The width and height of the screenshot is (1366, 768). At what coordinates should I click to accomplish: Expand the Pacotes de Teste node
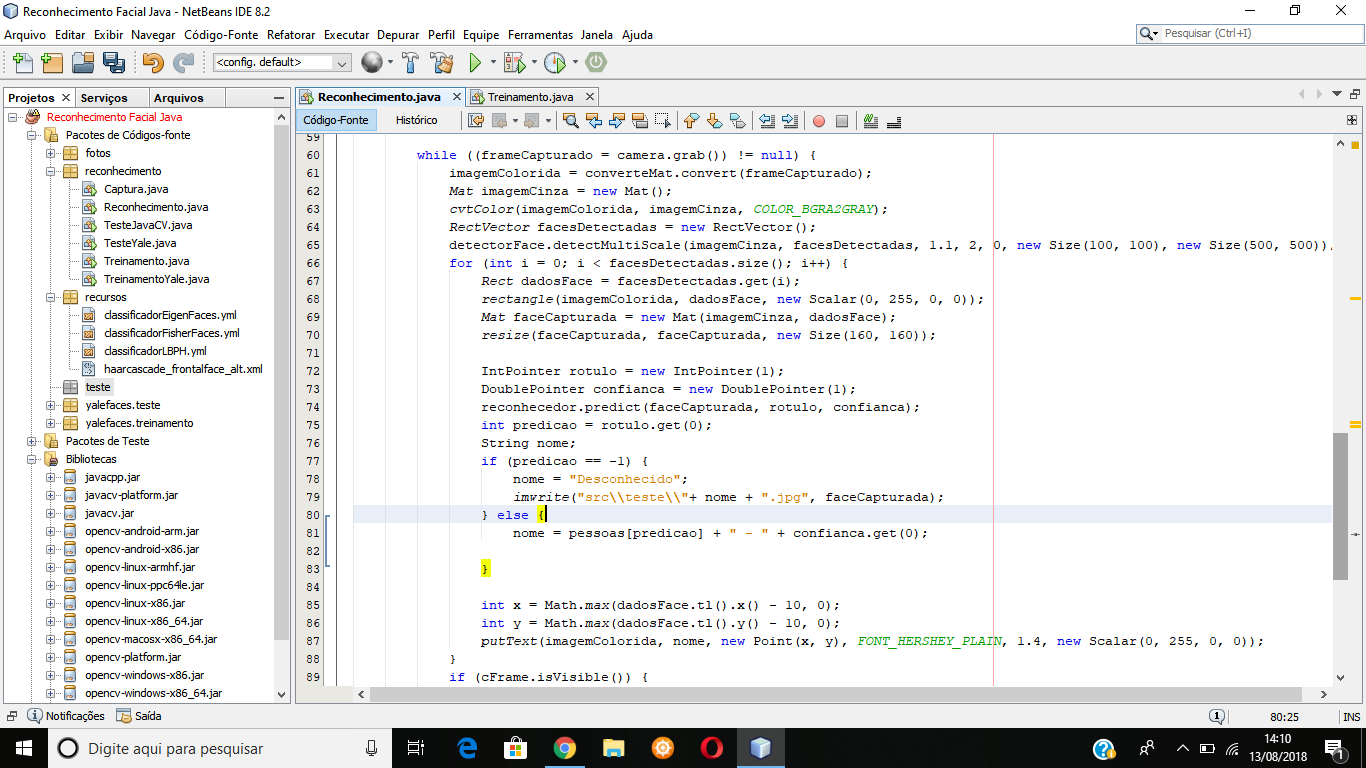(31, 441)
